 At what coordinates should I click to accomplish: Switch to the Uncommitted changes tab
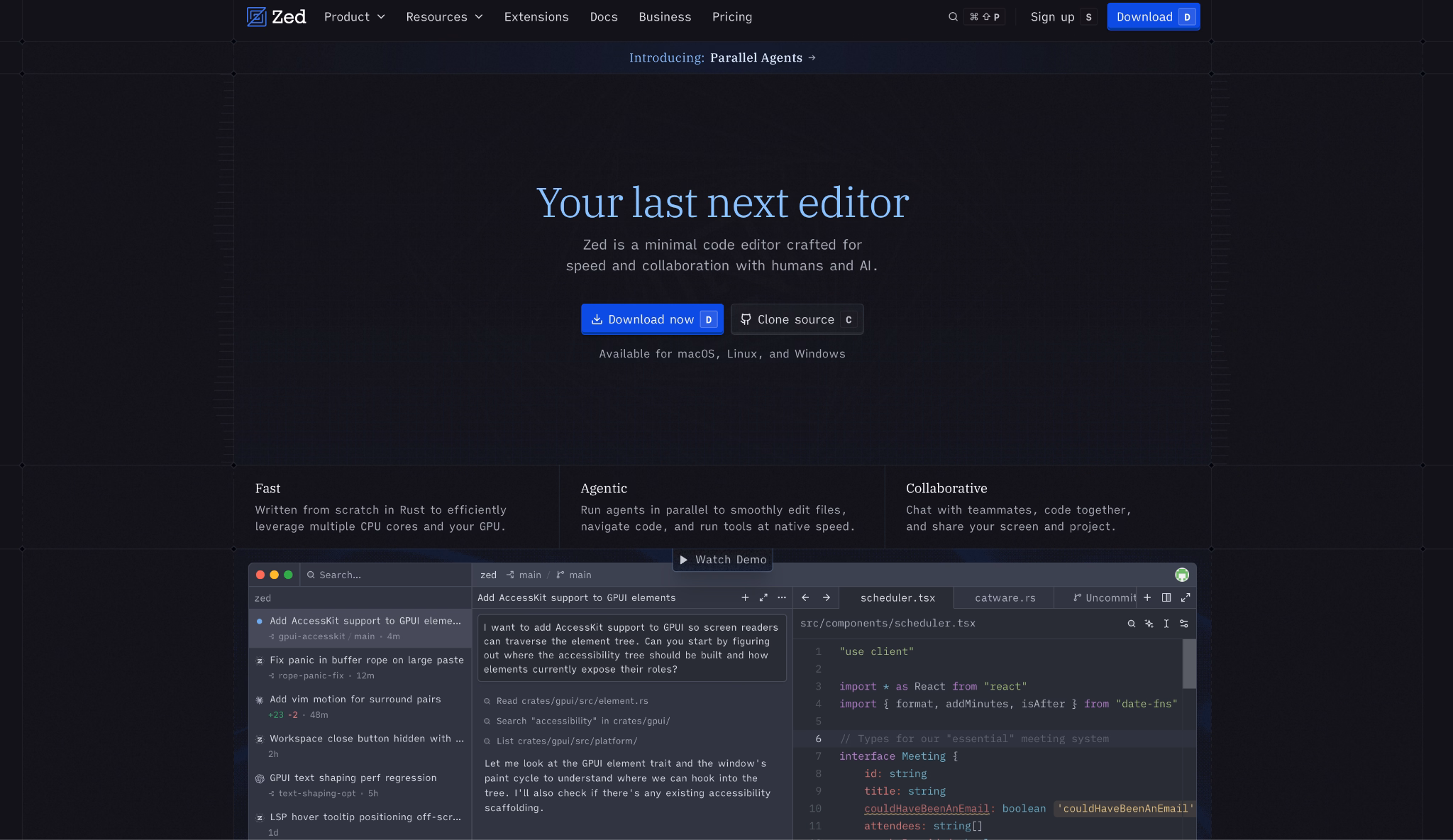[x=1097, y=597]
